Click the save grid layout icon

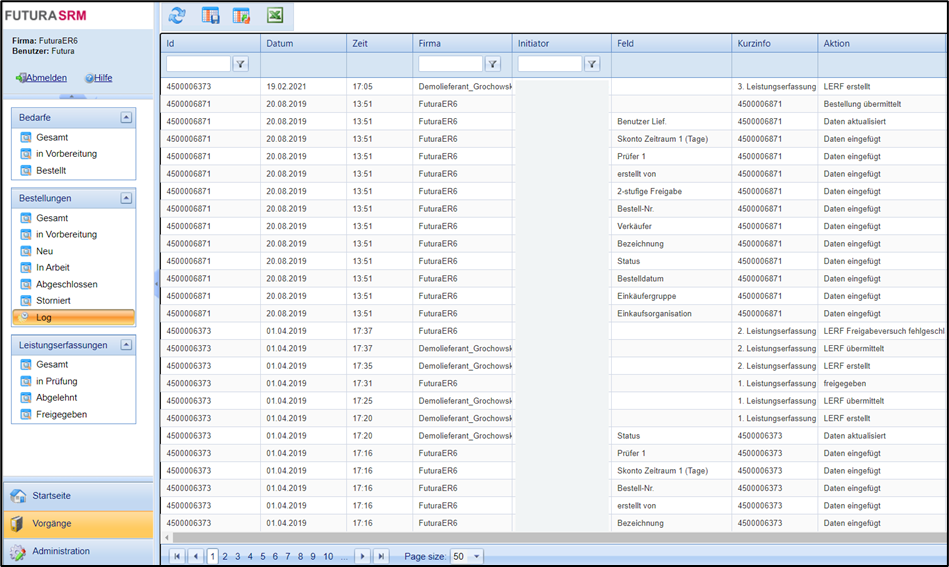(x=210, y=15)
